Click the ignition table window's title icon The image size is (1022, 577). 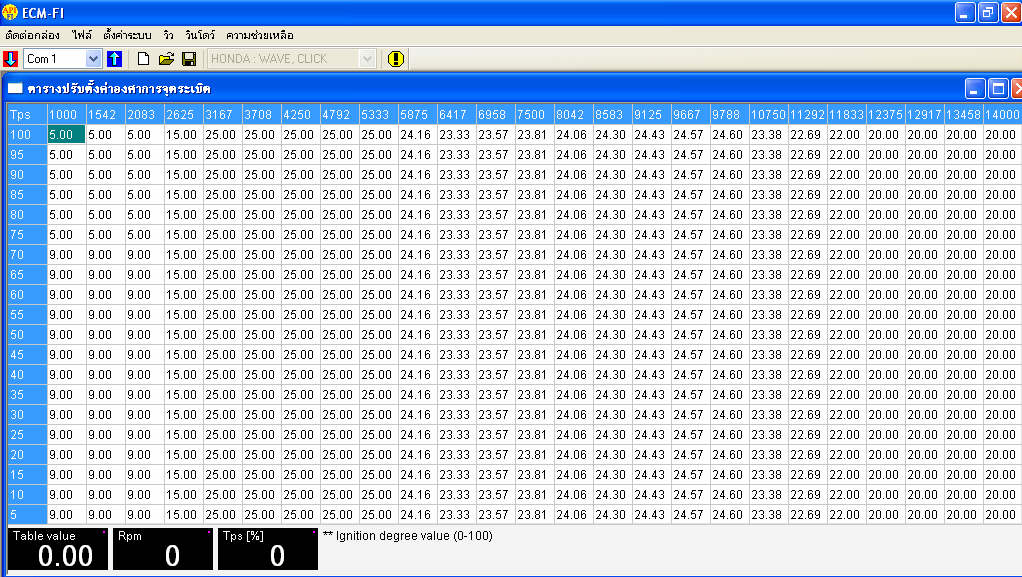tap(15, 88)
